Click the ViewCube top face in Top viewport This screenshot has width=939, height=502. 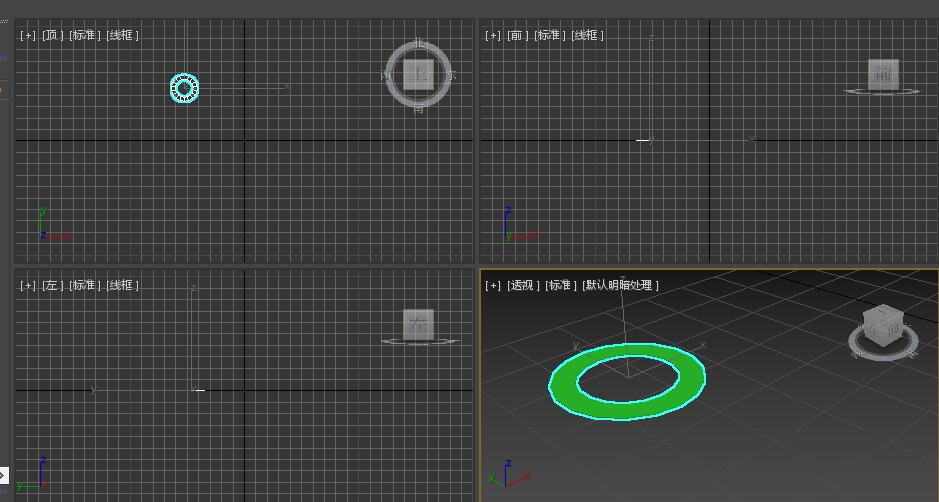point(419,74)
